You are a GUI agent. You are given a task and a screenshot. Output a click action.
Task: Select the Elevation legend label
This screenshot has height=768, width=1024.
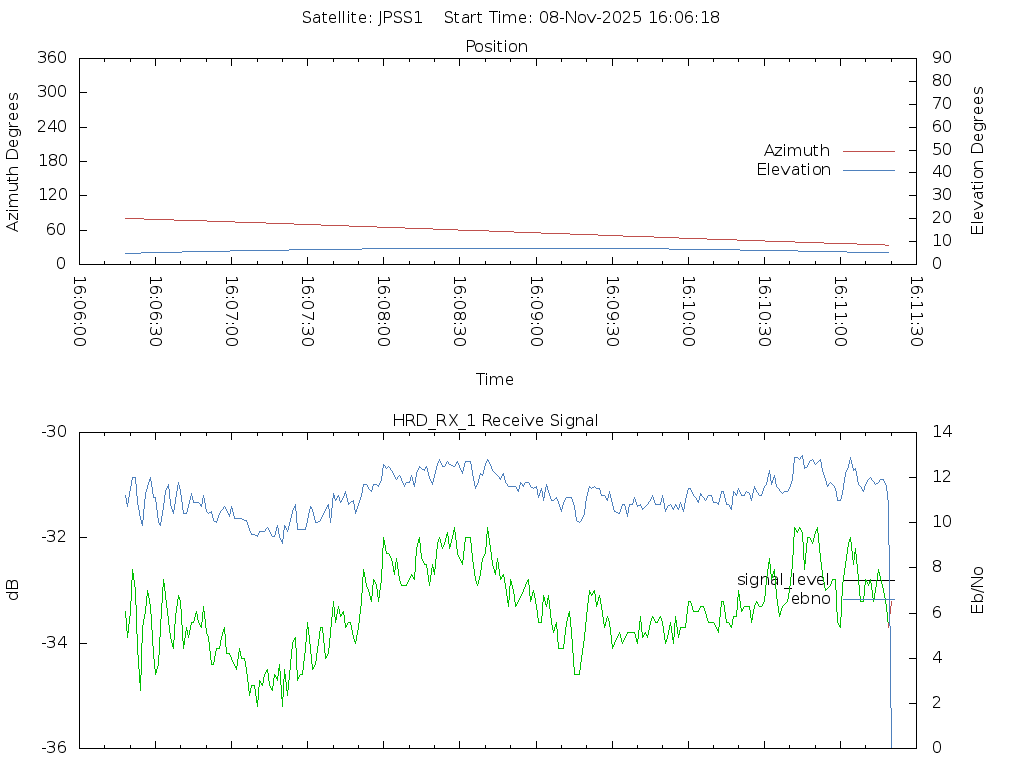[793, 170]
